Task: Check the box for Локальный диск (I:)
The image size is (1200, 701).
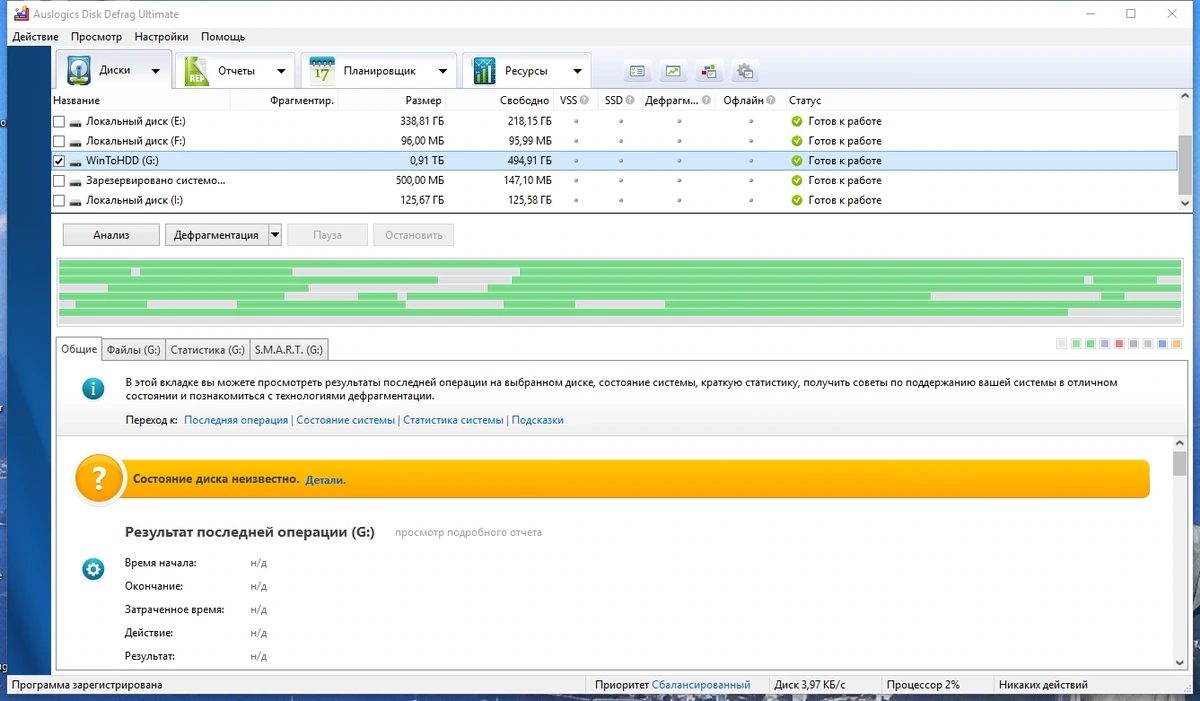Action: click(x=59, y=200)
